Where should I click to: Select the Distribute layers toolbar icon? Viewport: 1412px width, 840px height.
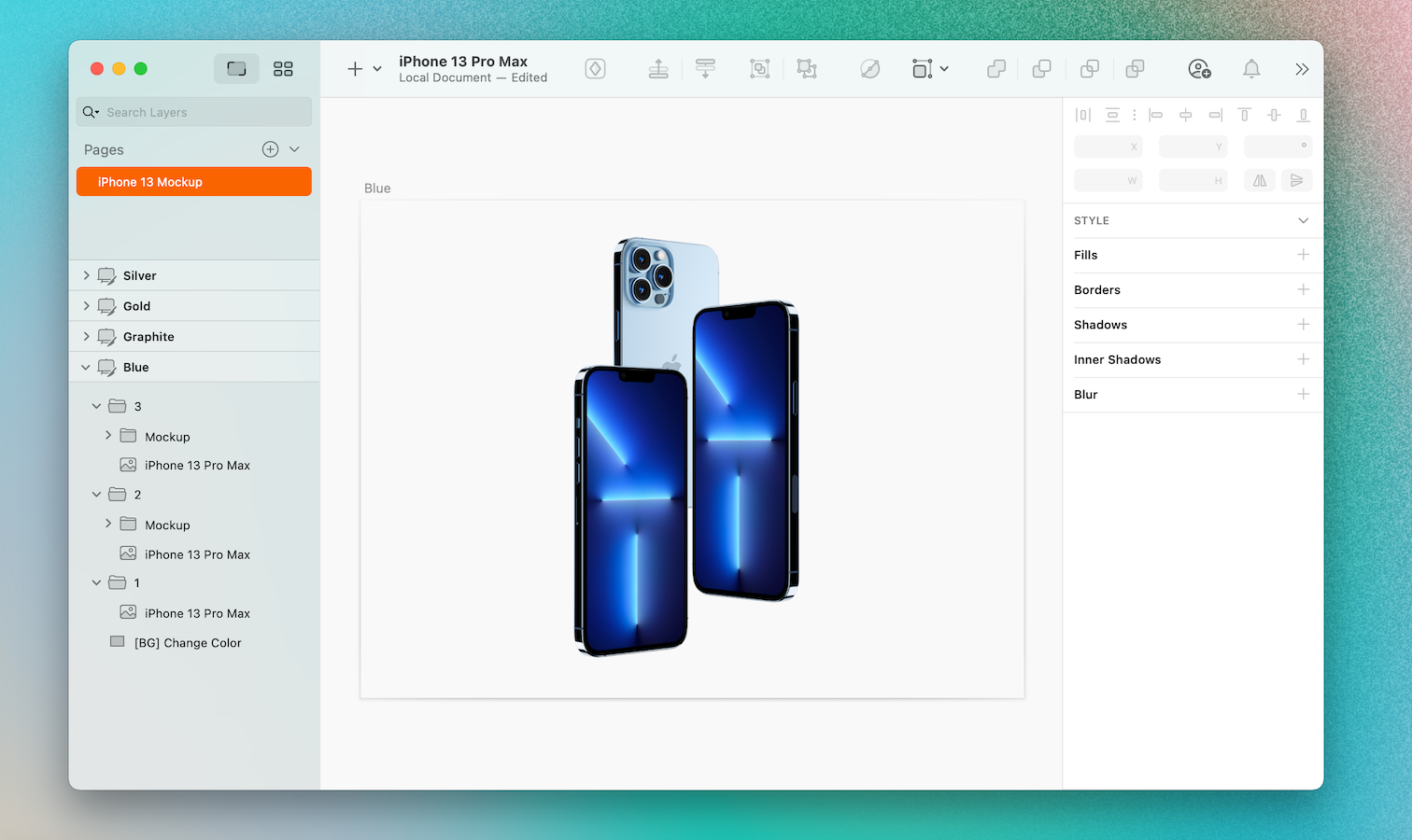coord(705,68)
